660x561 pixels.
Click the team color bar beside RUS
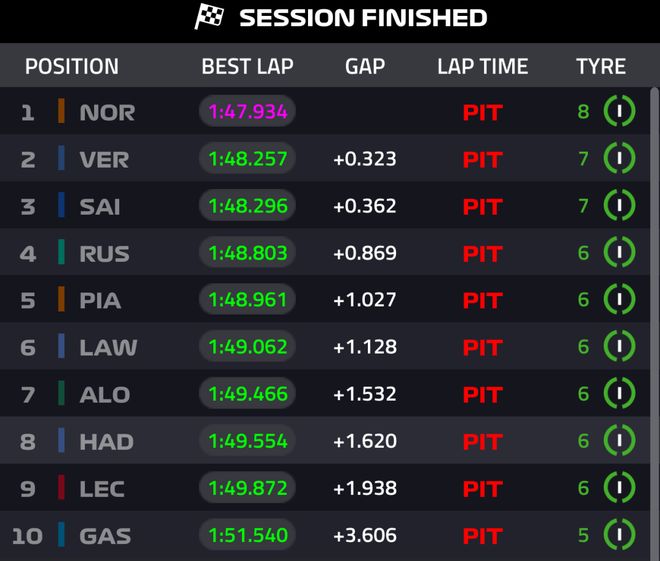(62, 253)
